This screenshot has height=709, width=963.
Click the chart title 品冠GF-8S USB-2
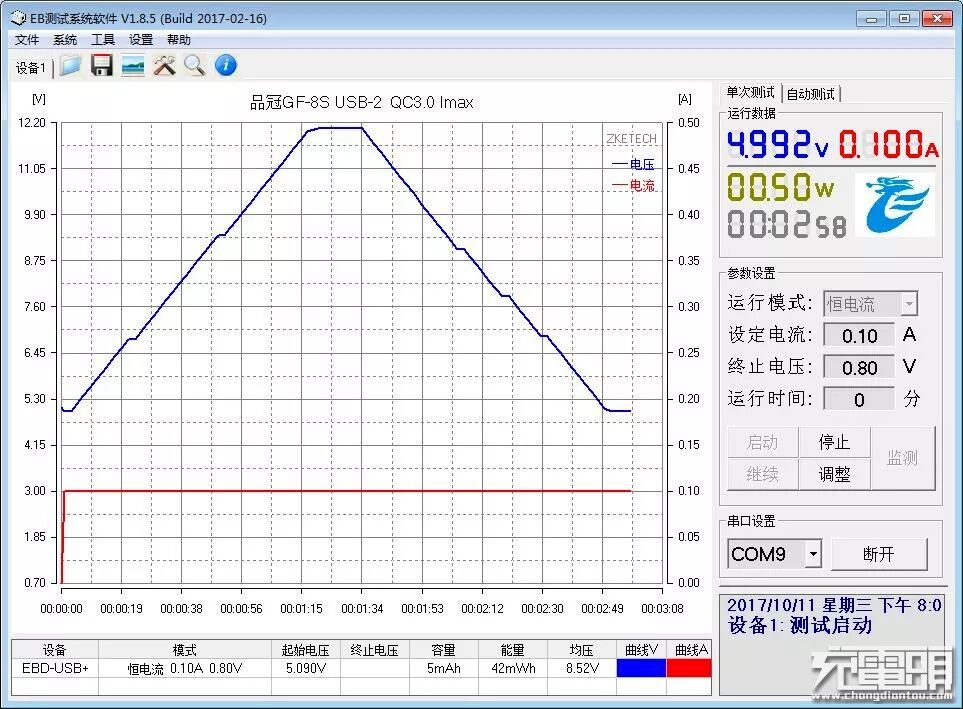coord(361,103)
